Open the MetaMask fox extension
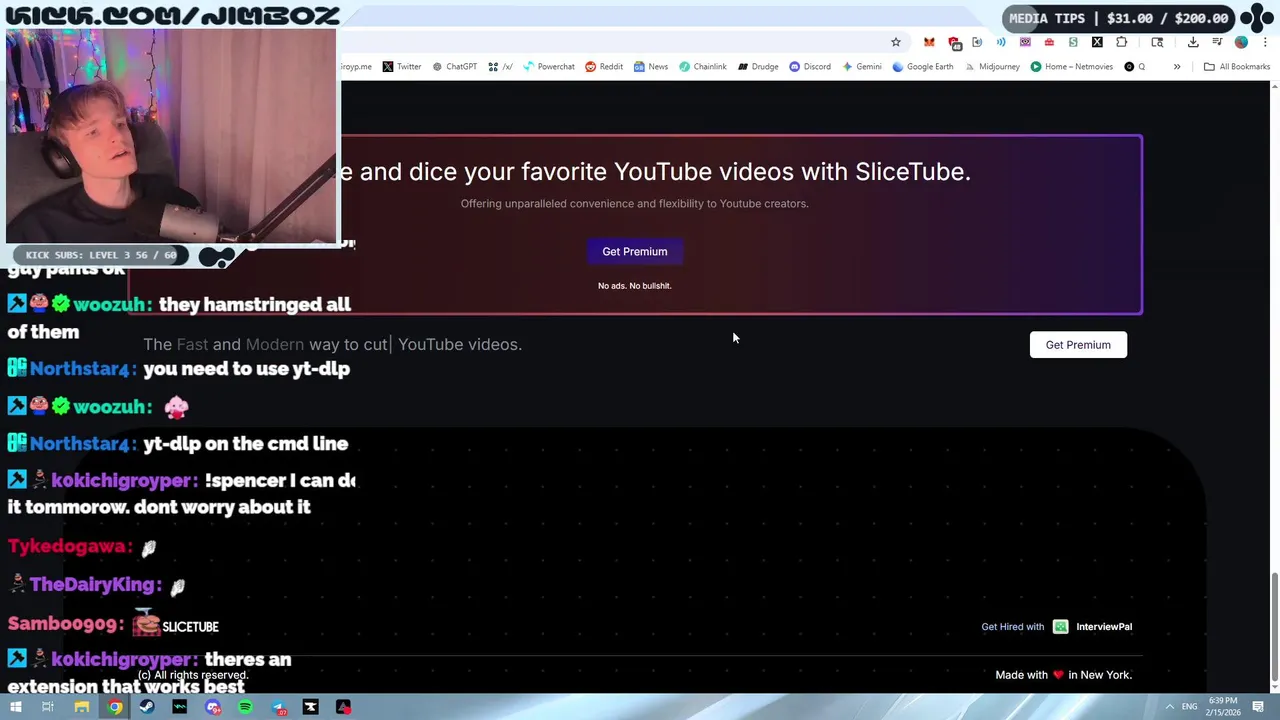The image size is (1280, 720). coord(929,42)
